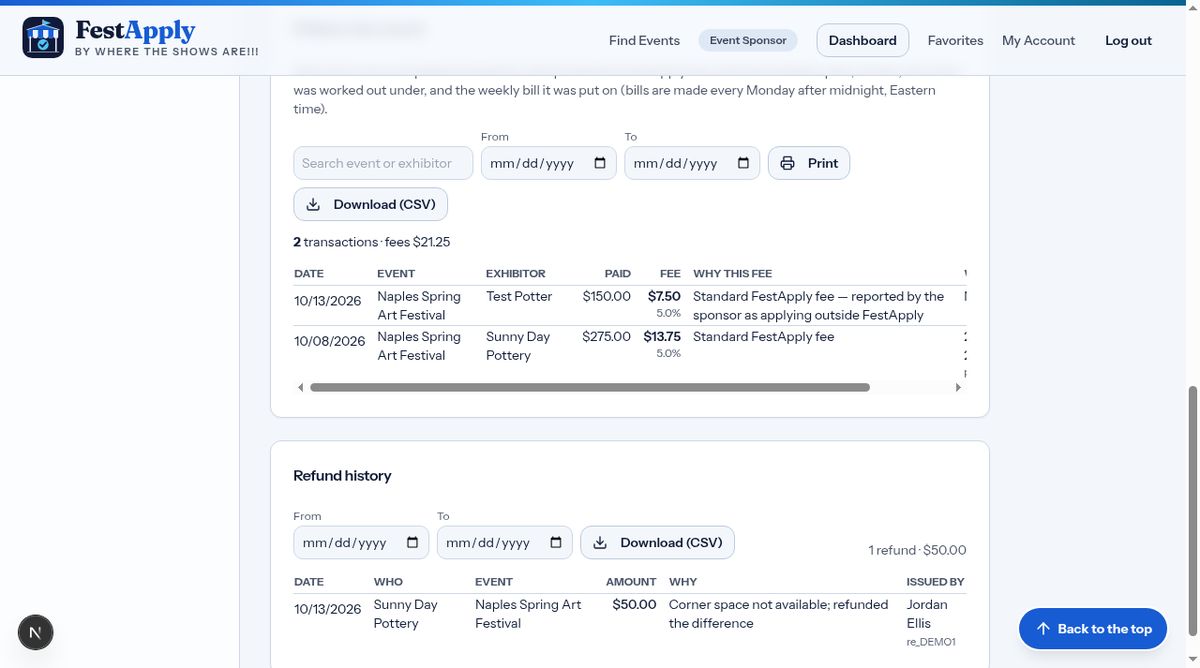Download the refund history CSV
This screenshot has height=668, width=1200.
coord(658,543)
